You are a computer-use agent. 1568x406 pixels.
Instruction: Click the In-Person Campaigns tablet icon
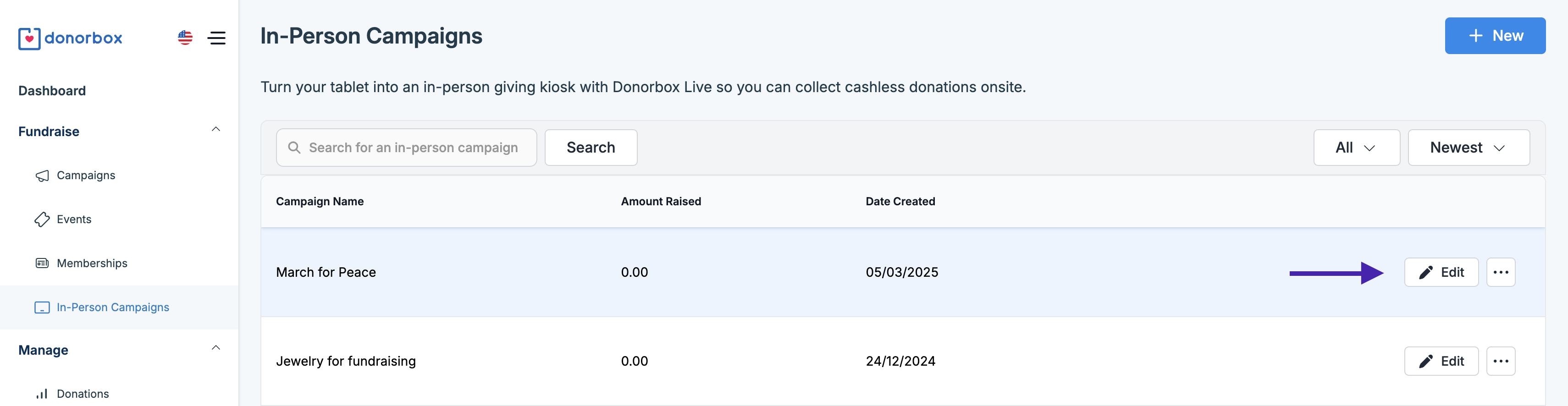point(42,307)
